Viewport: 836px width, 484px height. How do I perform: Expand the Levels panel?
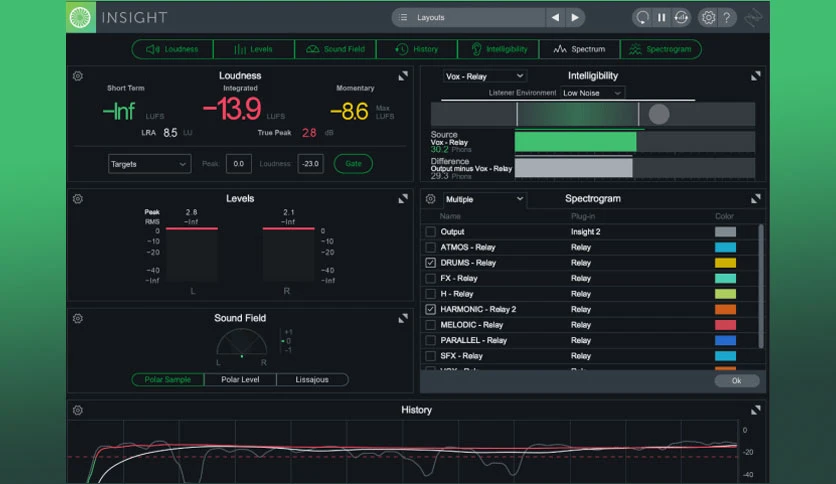click(x=403, y=199)
